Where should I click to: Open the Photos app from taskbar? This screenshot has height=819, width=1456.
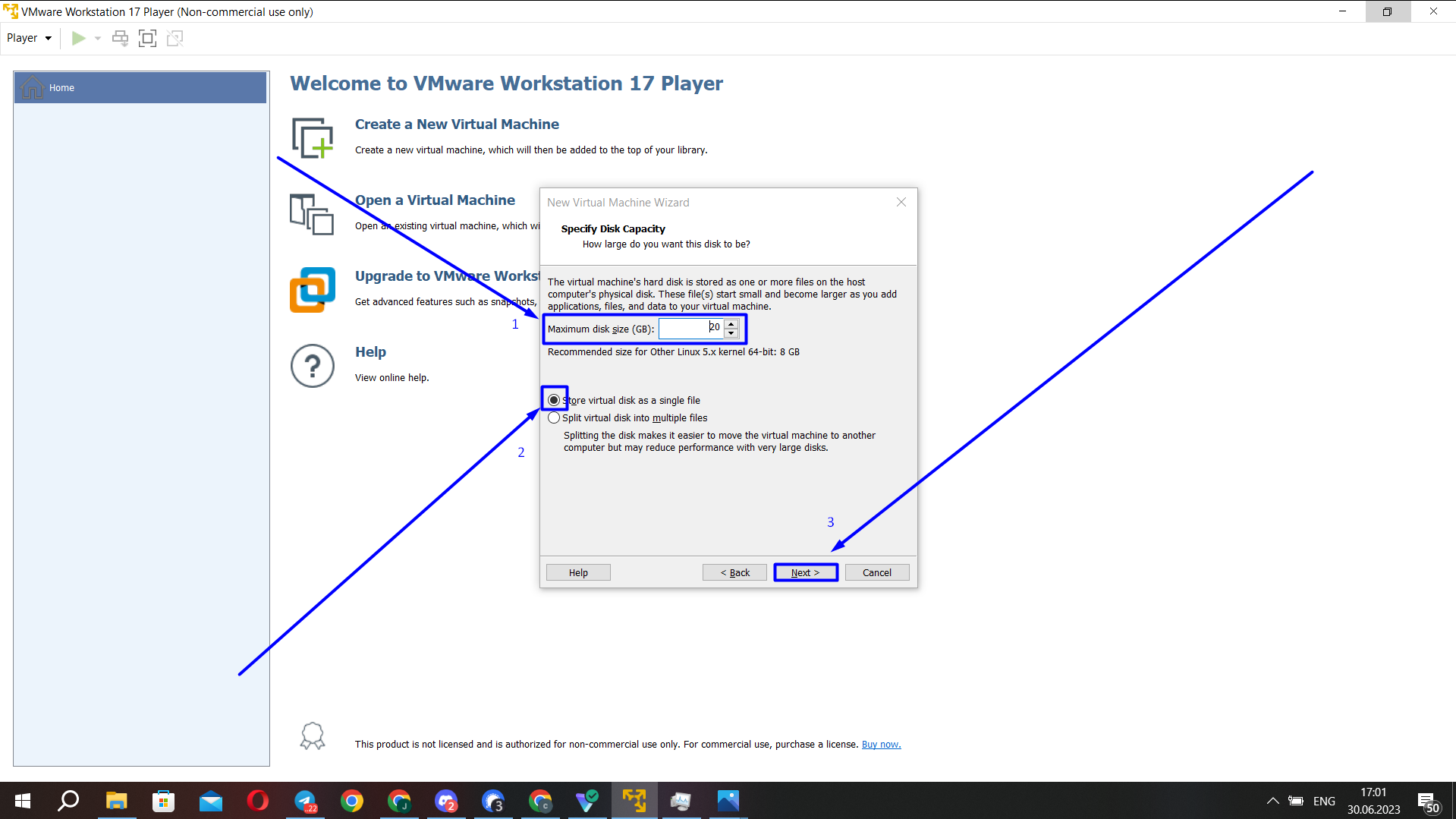(x=728, y=801)
